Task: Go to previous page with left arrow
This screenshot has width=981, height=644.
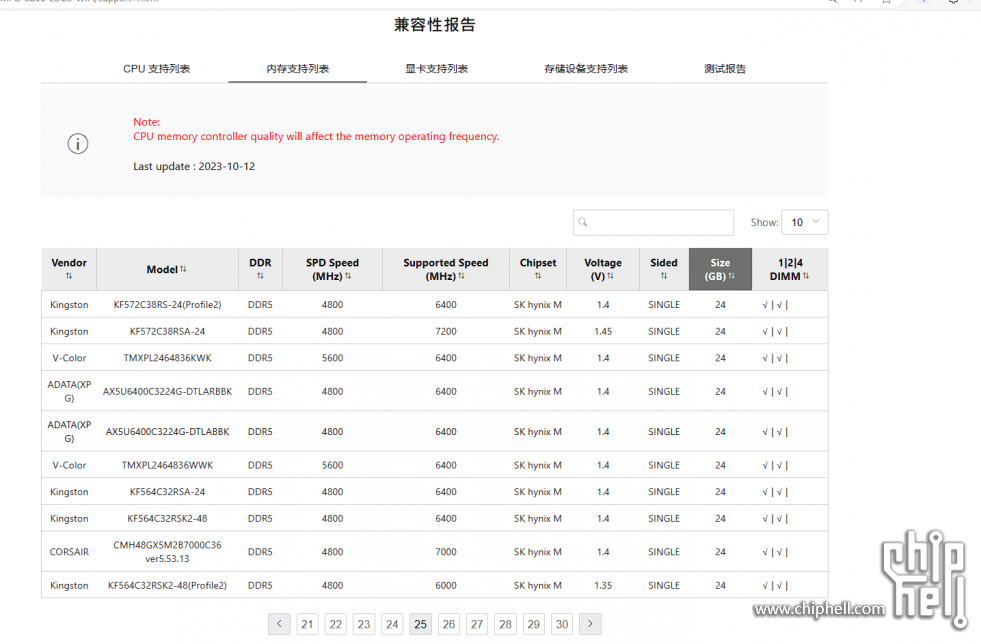Action: (x=279, y=624)
